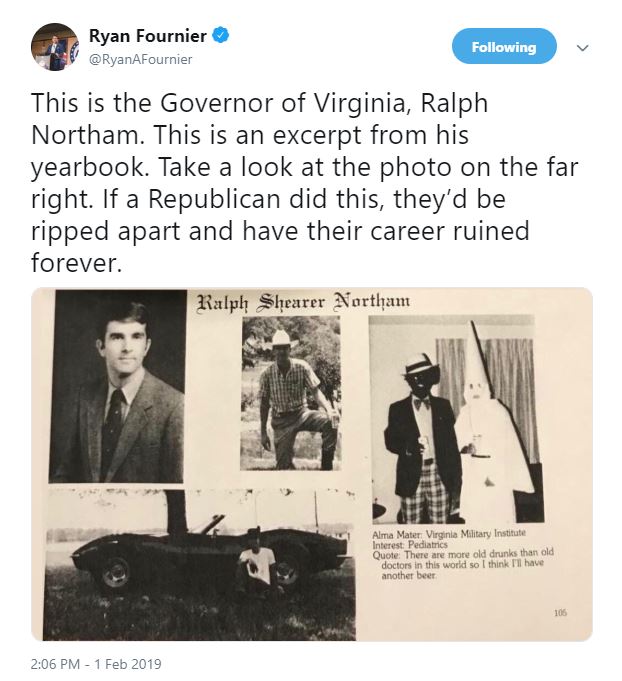622x681 pixels.
Task: Click the blue verified checkmark badge
Action: [220, 35]
